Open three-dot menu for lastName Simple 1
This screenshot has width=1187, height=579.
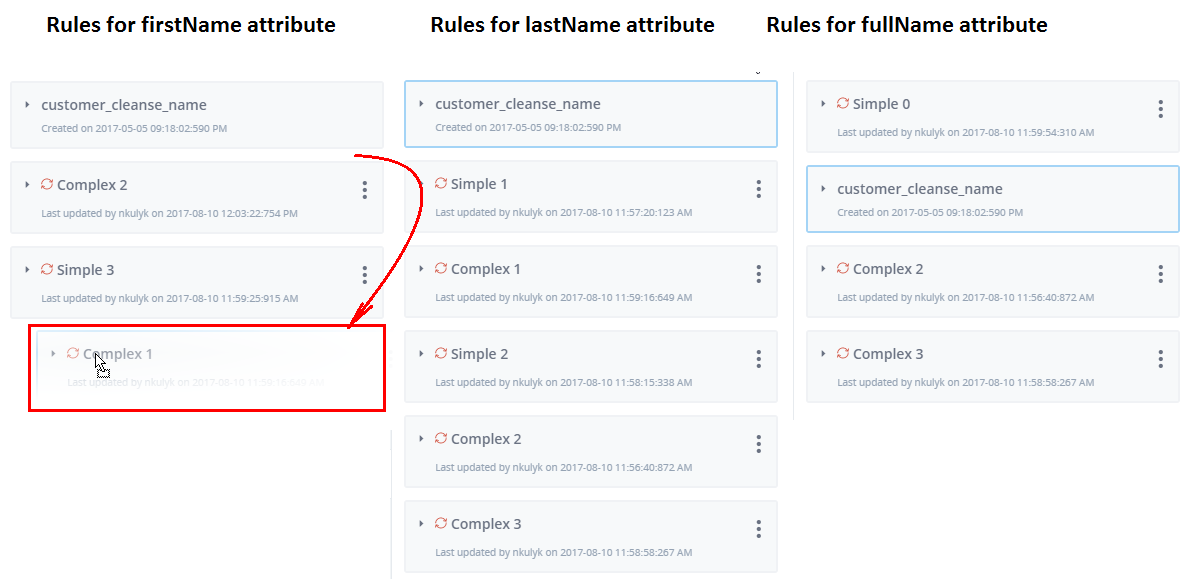tap(759, 188)
